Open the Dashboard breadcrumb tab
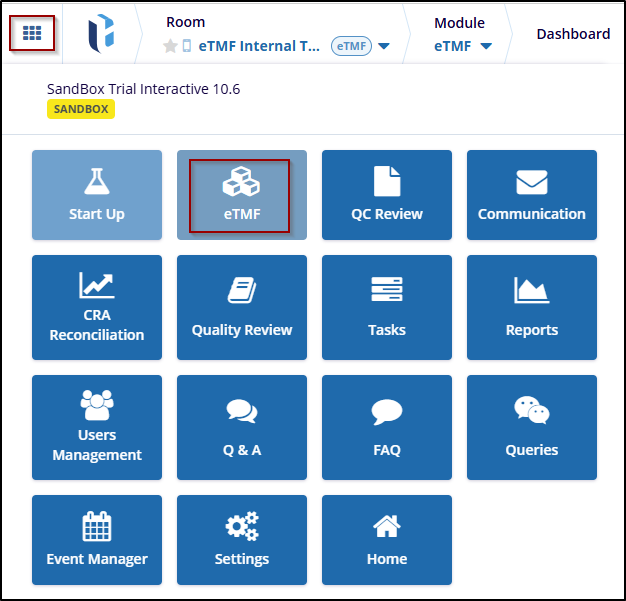Screen dimensions: 626x601 (572, 34)
